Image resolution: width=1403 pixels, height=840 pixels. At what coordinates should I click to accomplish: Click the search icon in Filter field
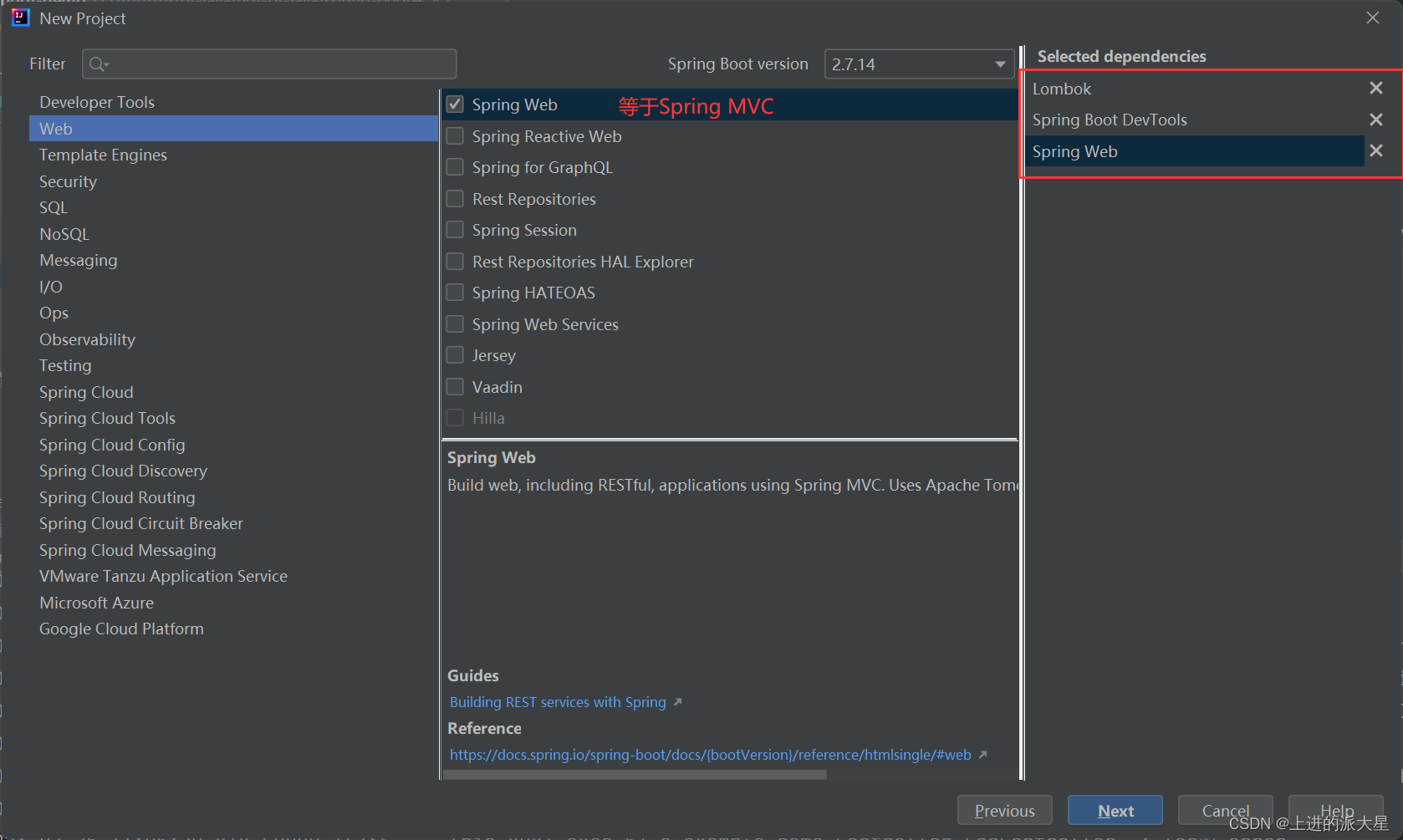click(99, 64)
